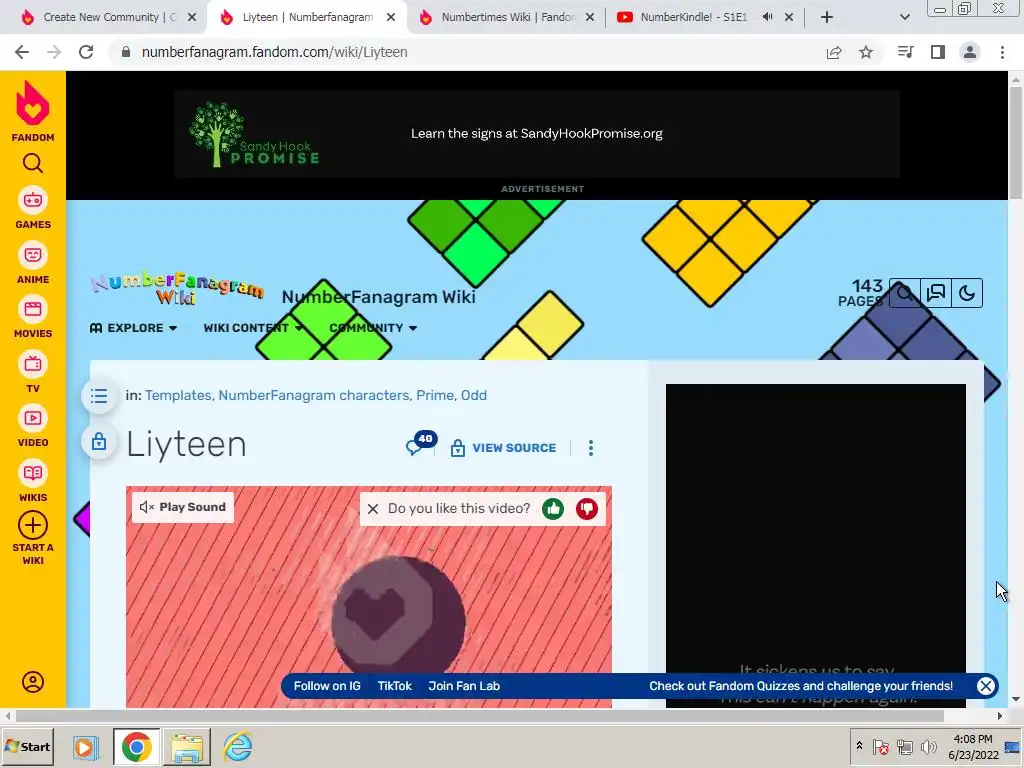Open the table of contents list icon
Screen dimensions: 1024x768
coord(99,396)
